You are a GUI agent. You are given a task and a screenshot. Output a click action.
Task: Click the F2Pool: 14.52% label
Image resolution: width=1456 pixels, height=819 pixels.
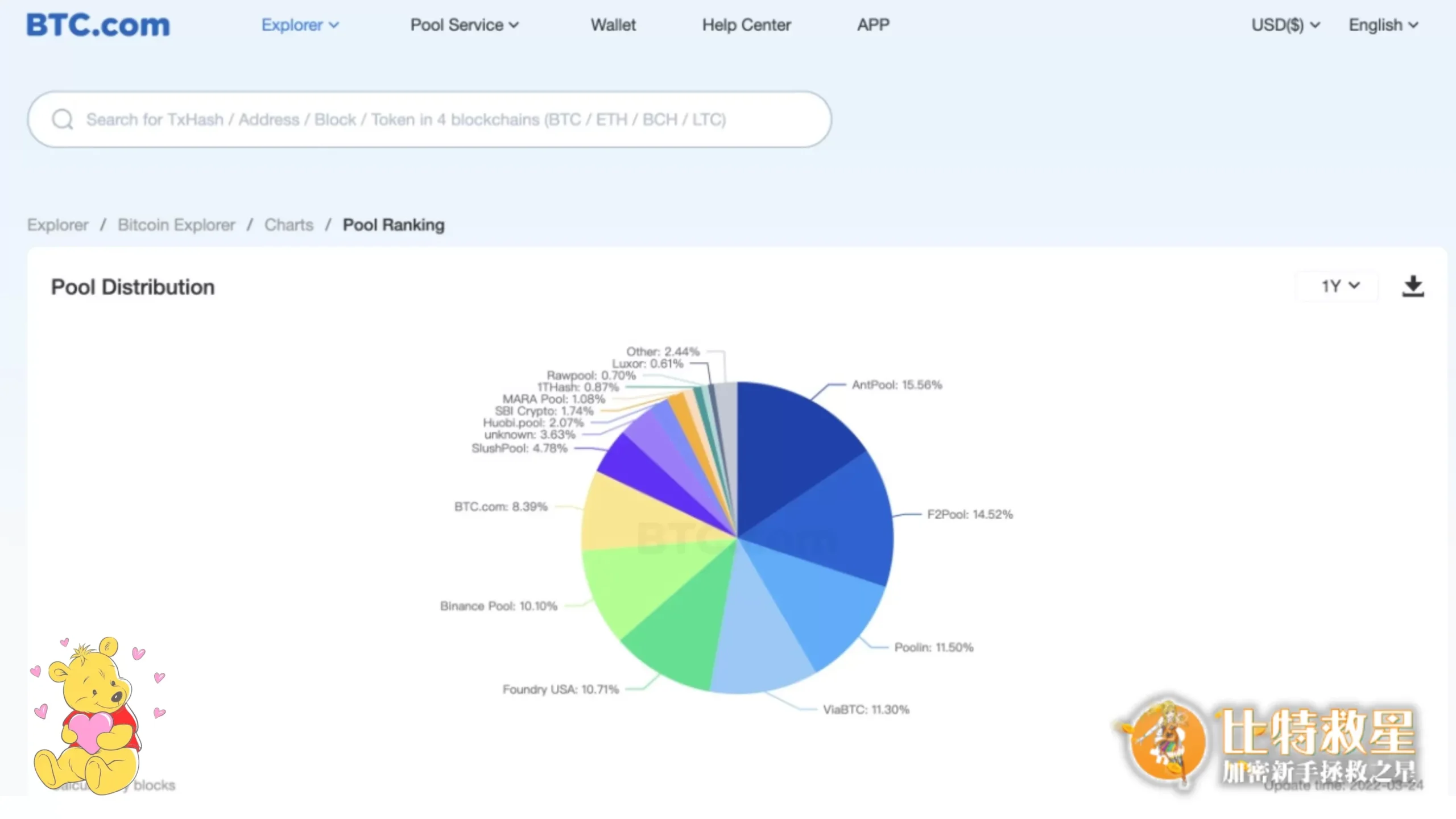(970, 514)
